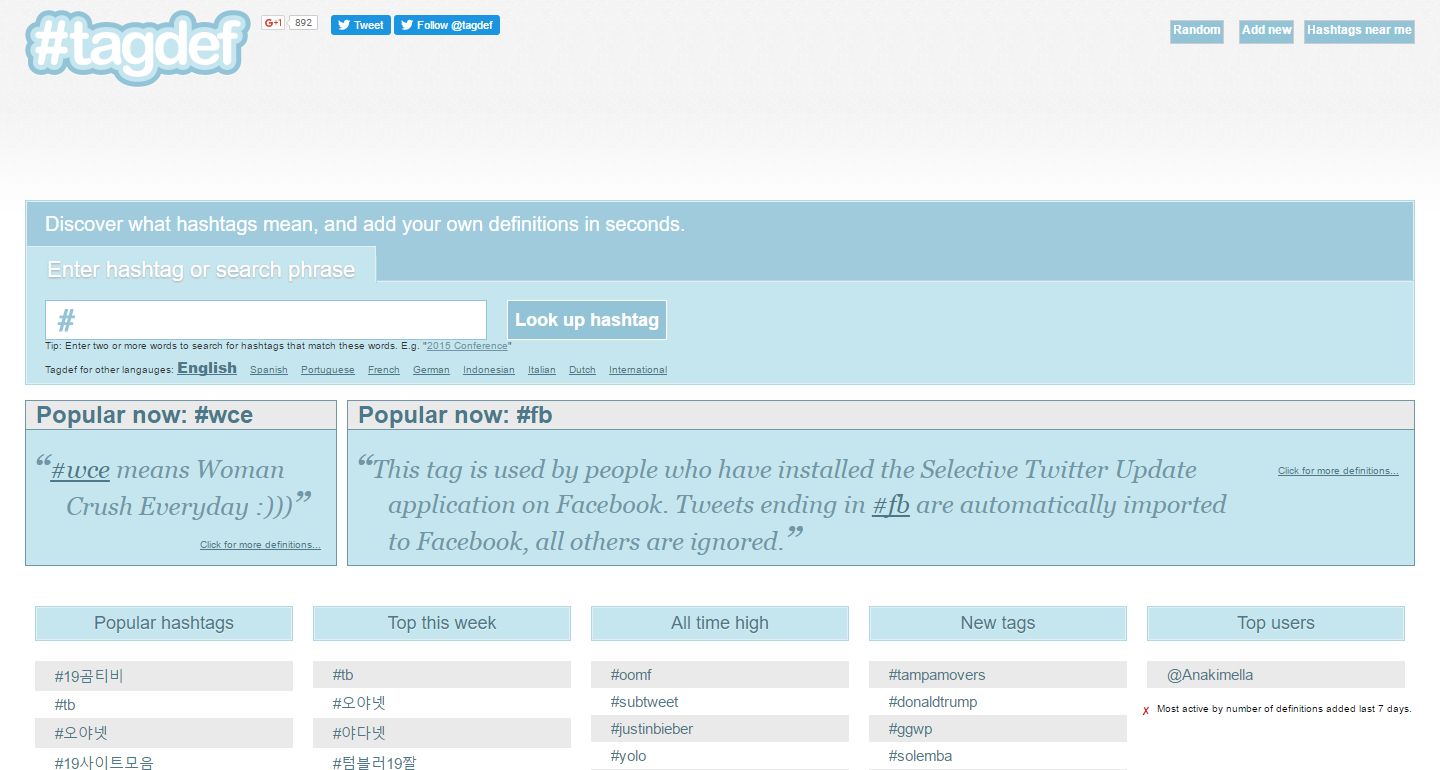Open #justinbieber in All time high
1440x770 pixels.
(651, 729)
